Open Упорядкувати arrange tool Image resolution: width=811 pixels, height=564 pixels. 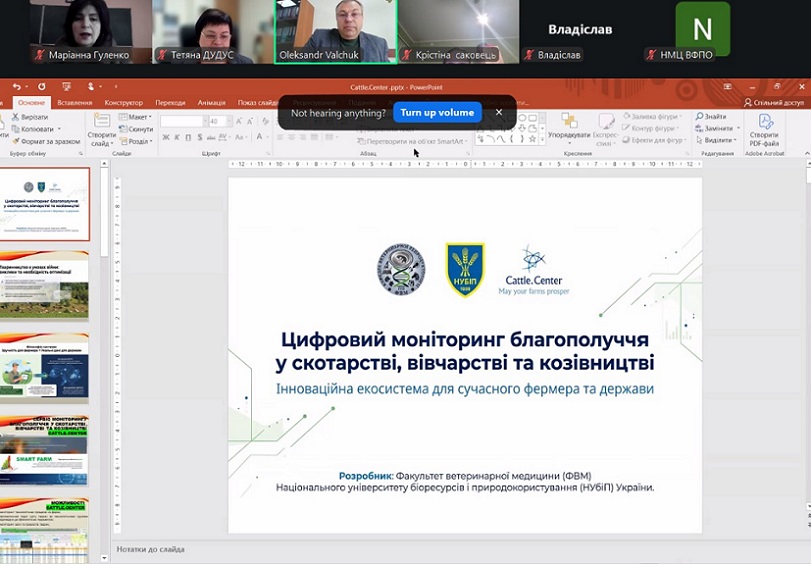[x=569, y=129]
